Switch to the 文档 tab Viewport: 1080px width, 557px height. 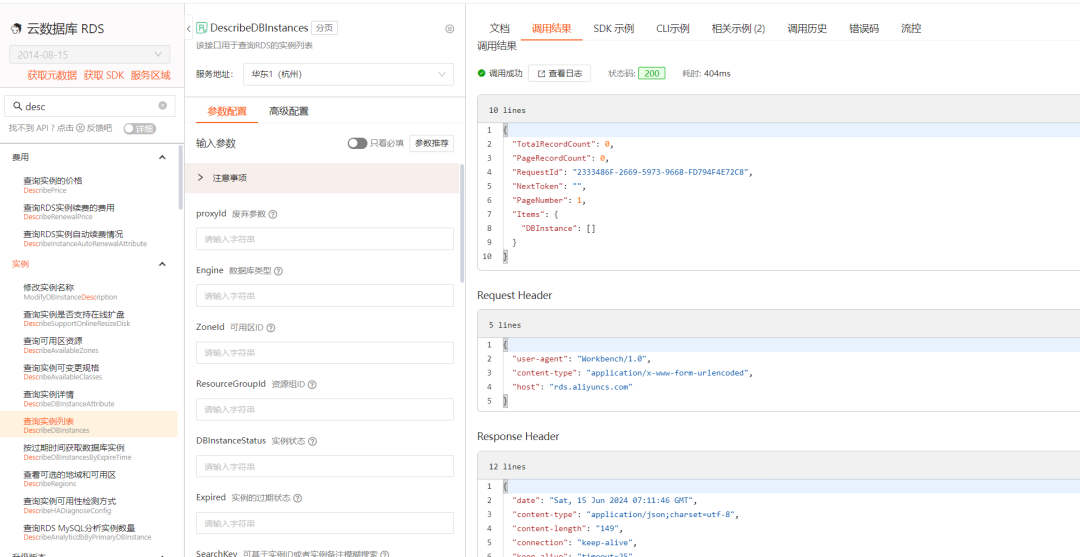pyautogui.click(x=499, y=29)
